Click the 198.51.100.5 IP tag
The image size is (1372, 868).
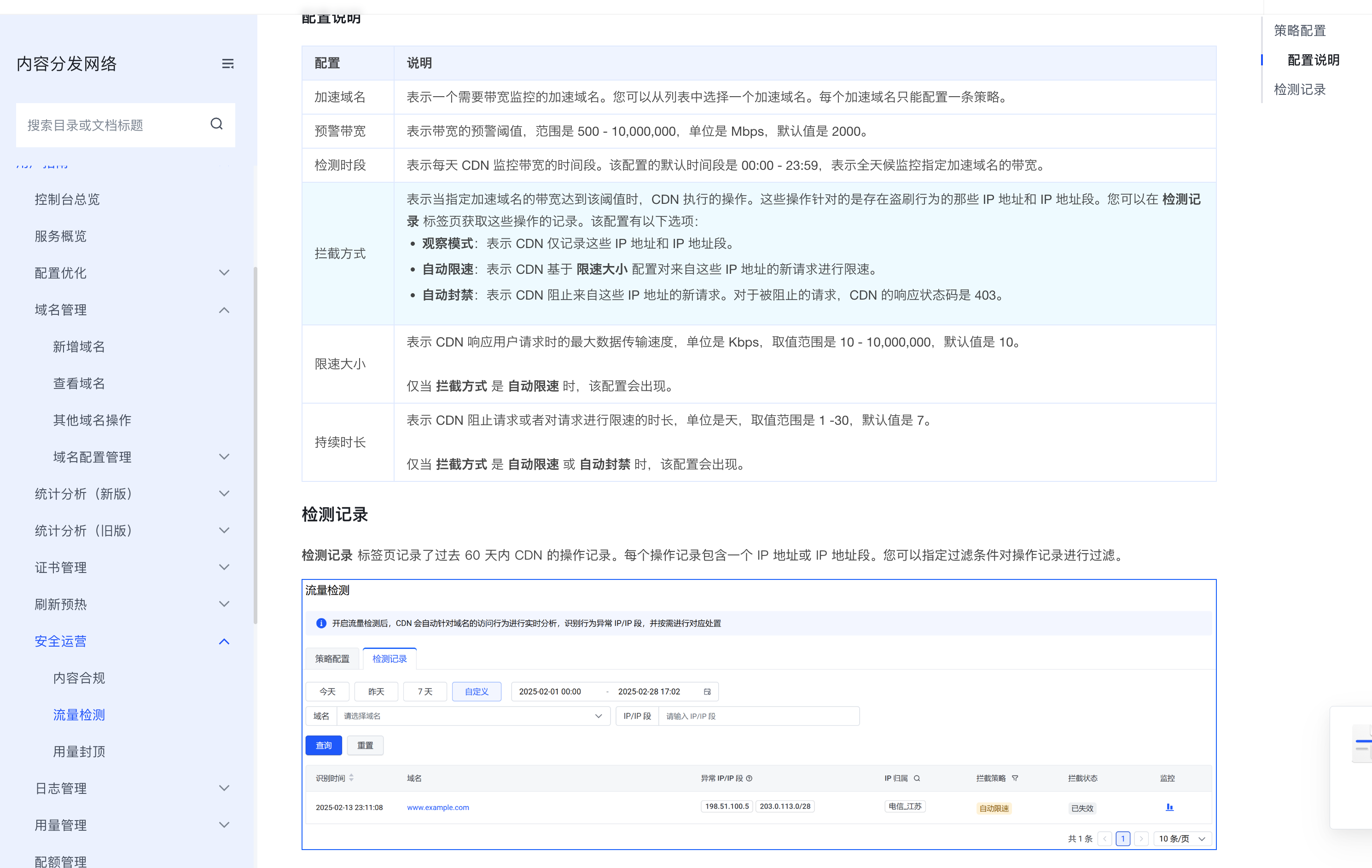click(727, 806)
